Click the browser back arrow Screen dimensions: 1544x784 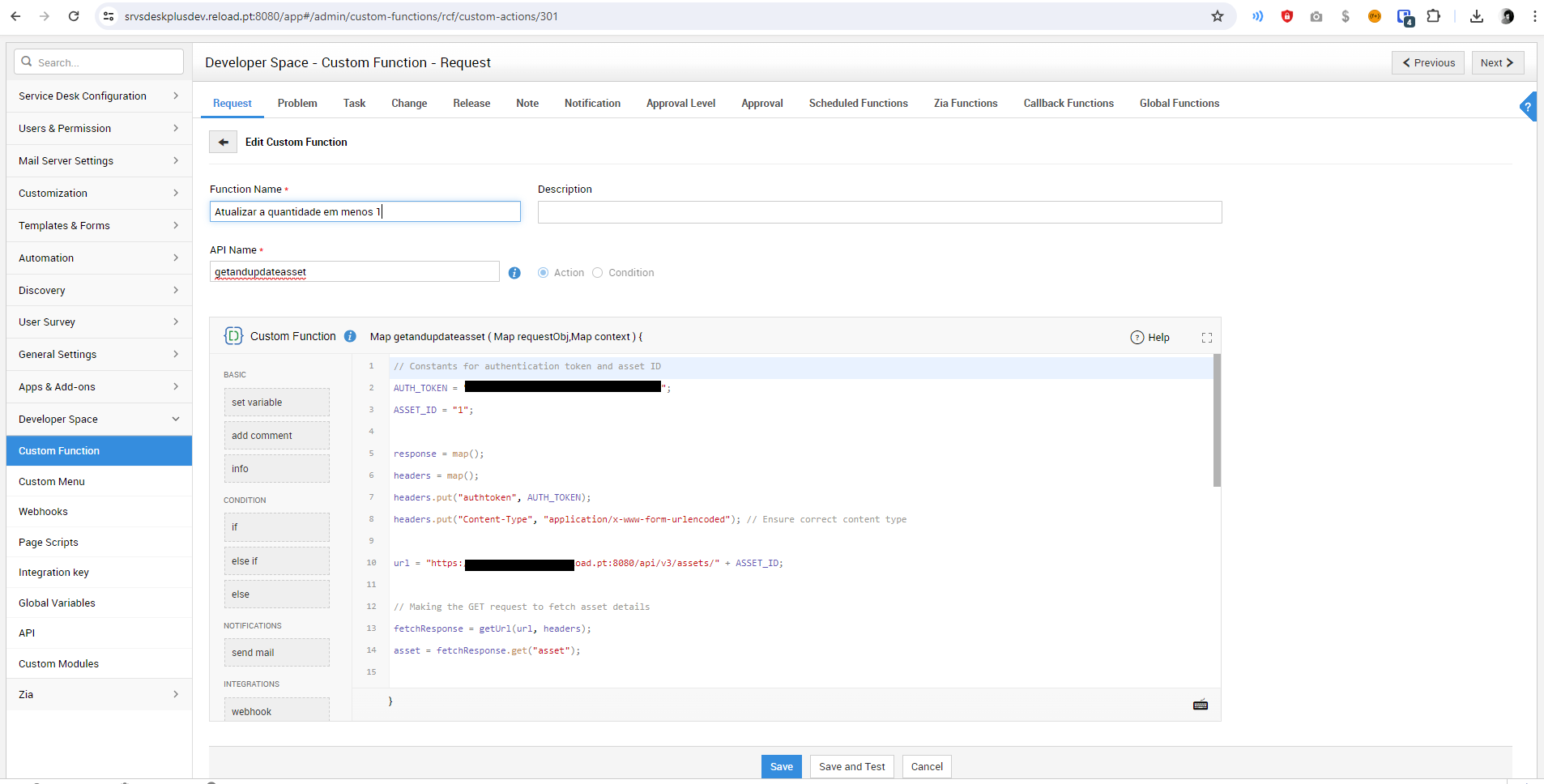[x=15, y=16]
